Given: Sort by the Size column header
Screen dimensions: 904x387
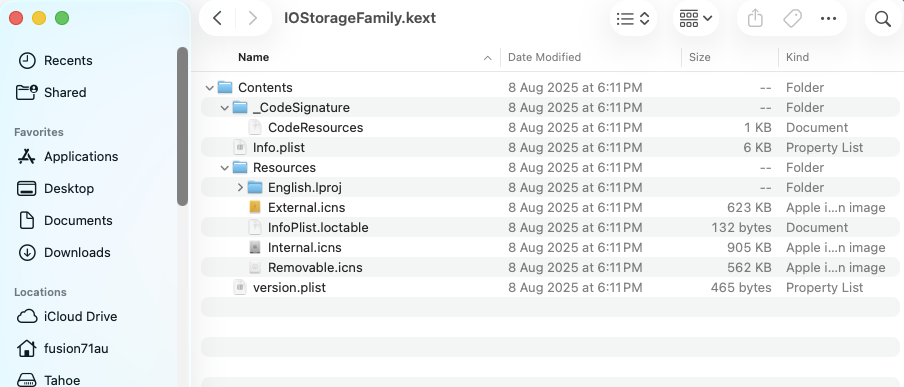Looking at the screenshot, I should click(x=700, y=57).
